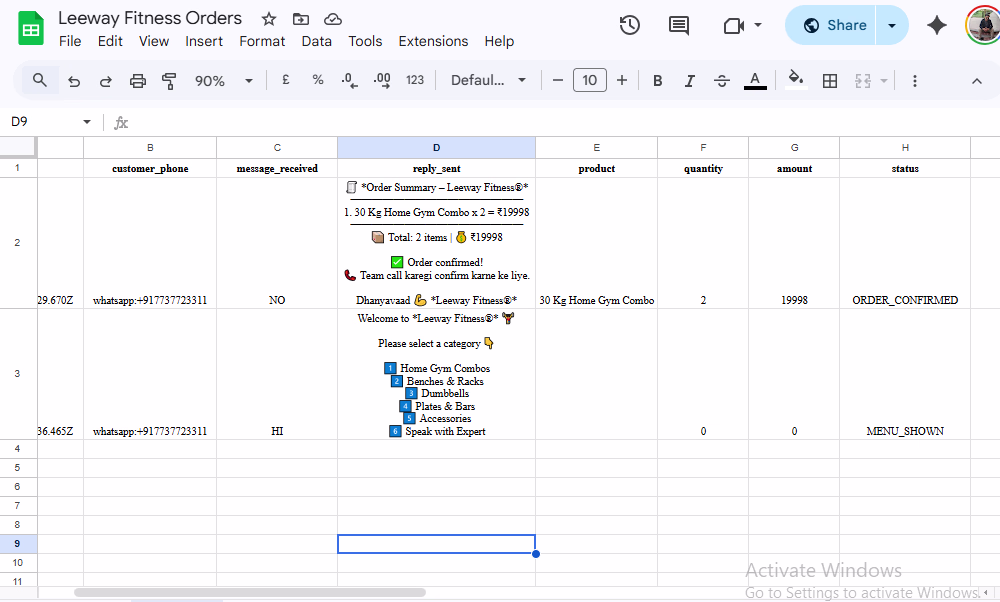Open the Tools menu
Image resolution: width=1000 pixels, height=602 pixels.
point(365,41)
